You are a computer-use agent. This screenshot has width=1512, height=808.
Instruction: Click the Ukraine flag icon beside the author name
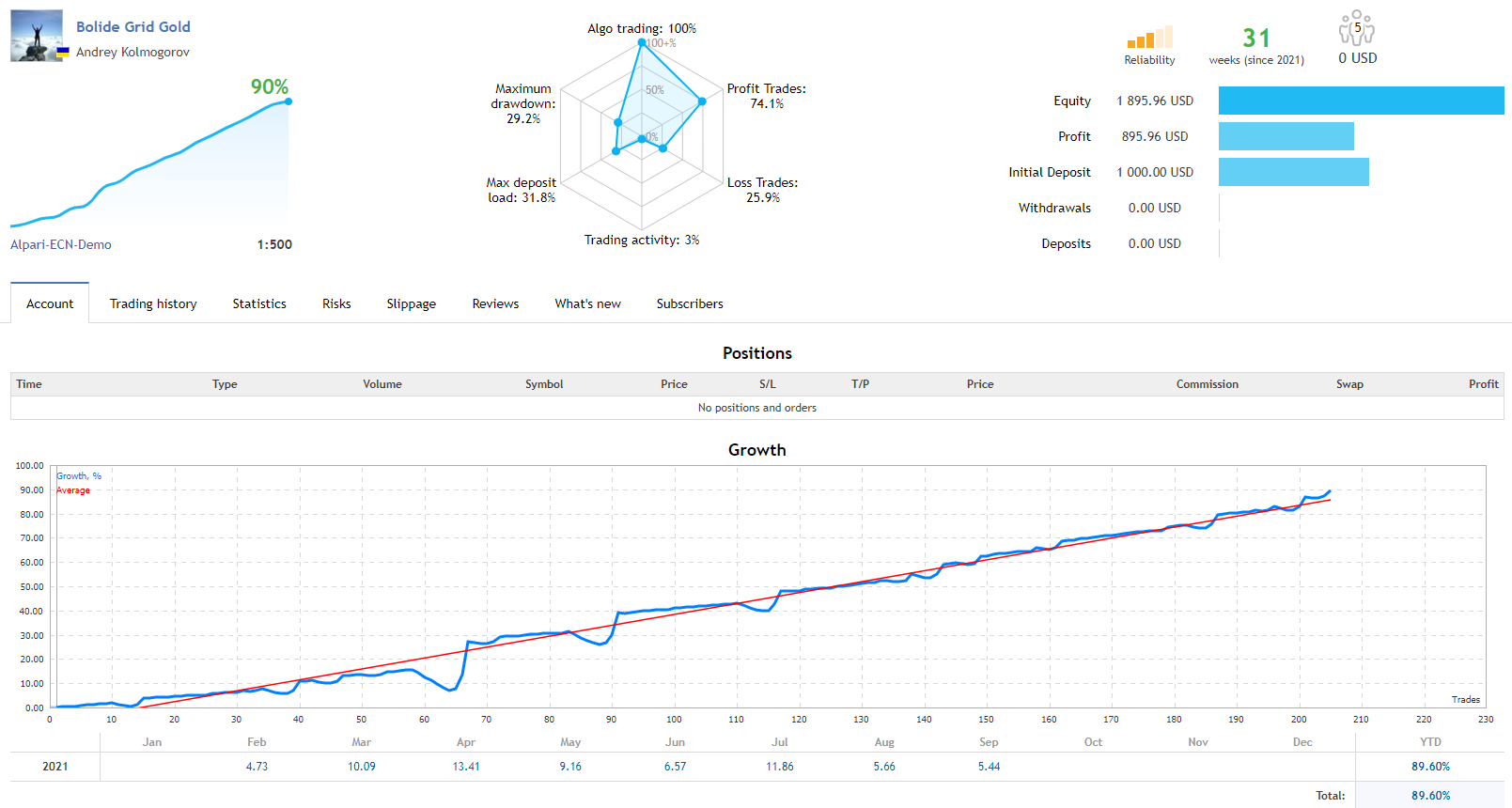(x=63, y=53)
